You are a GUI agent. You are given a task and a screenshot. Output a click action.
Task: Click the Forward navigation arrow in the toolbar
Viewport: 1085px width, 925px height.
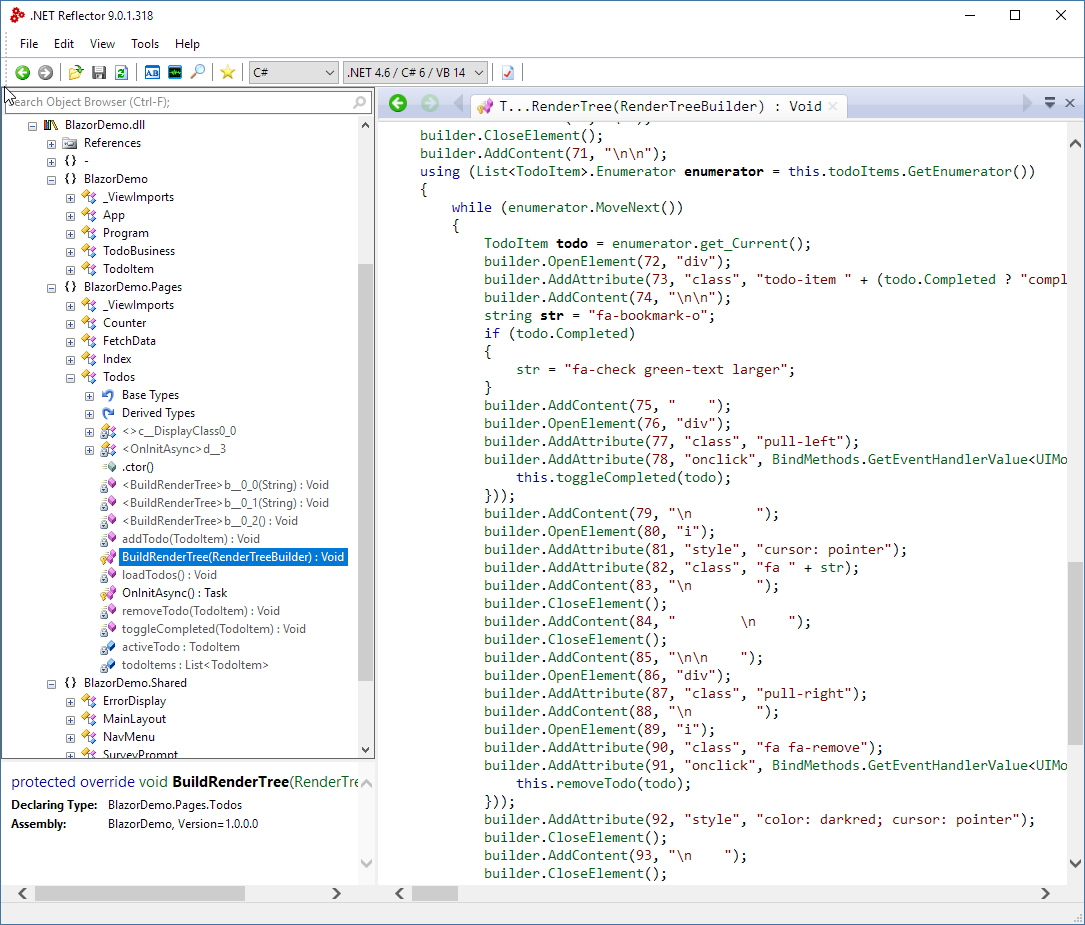click(45, 72)
